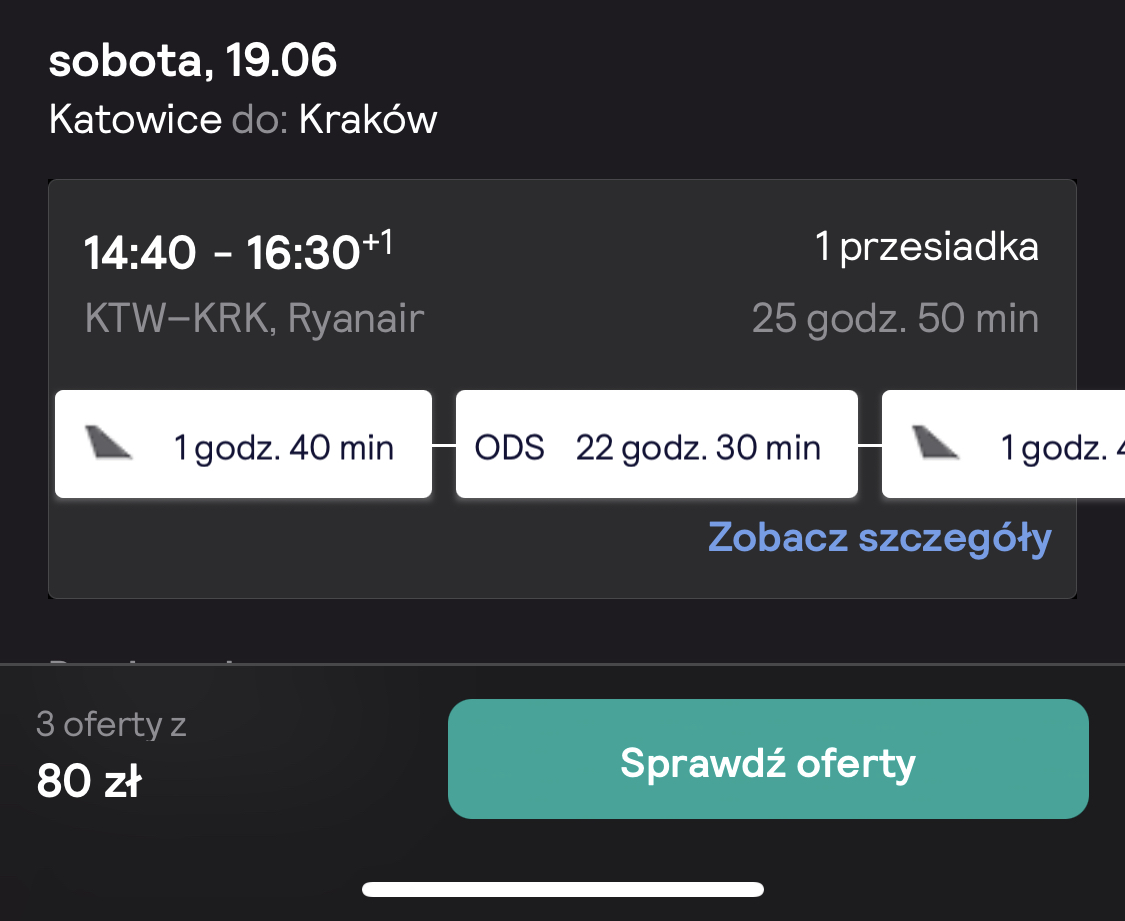Tap the 22 godz. 30 min layover duration
Screen dimensions: 1125x921
(x=698, y=448)
